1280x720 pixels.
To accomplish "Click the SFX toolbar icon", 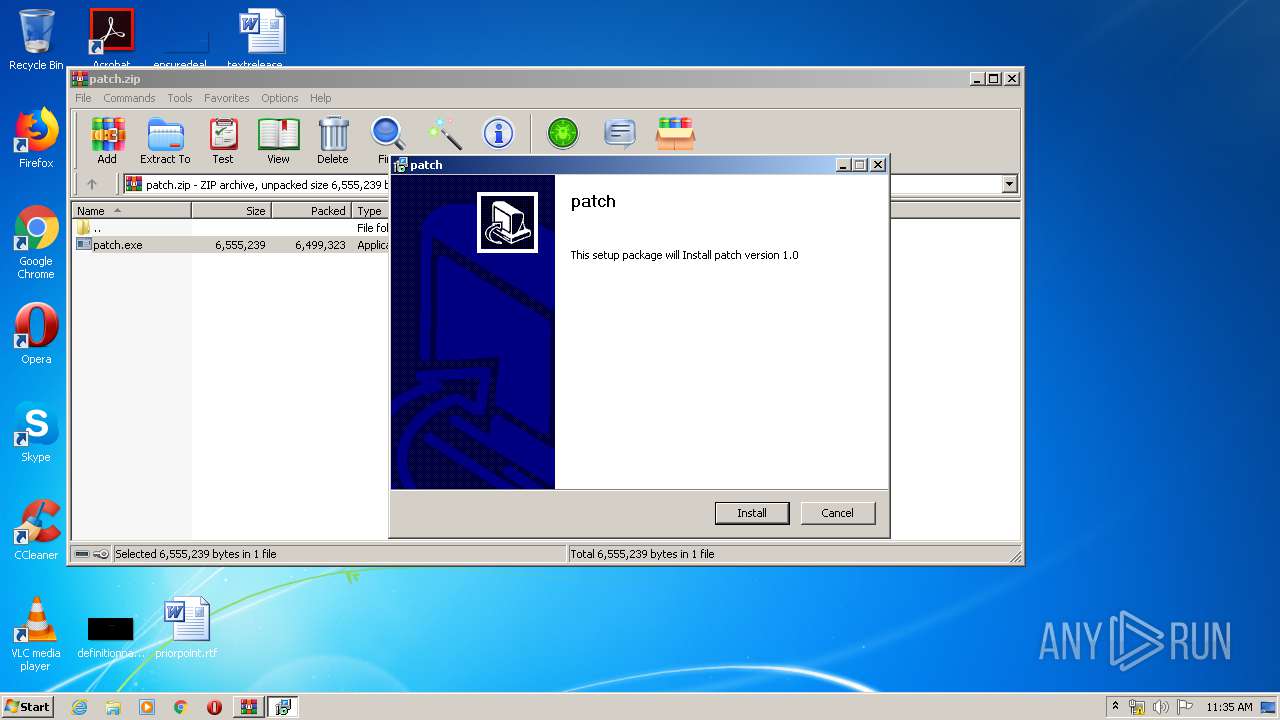I will tap(676, 133).
